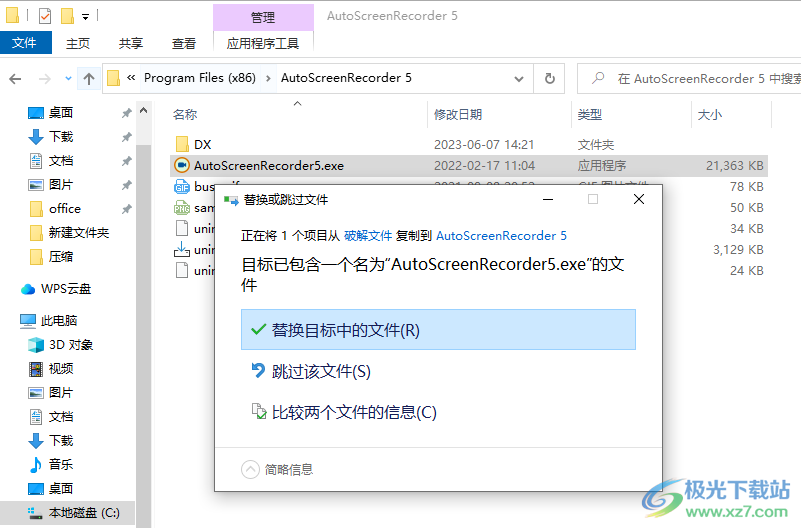The image size is (801, 528).
Task: Open 音乐 folder under 此电脑
Action: pyautogui.click(x=61, y=464)
